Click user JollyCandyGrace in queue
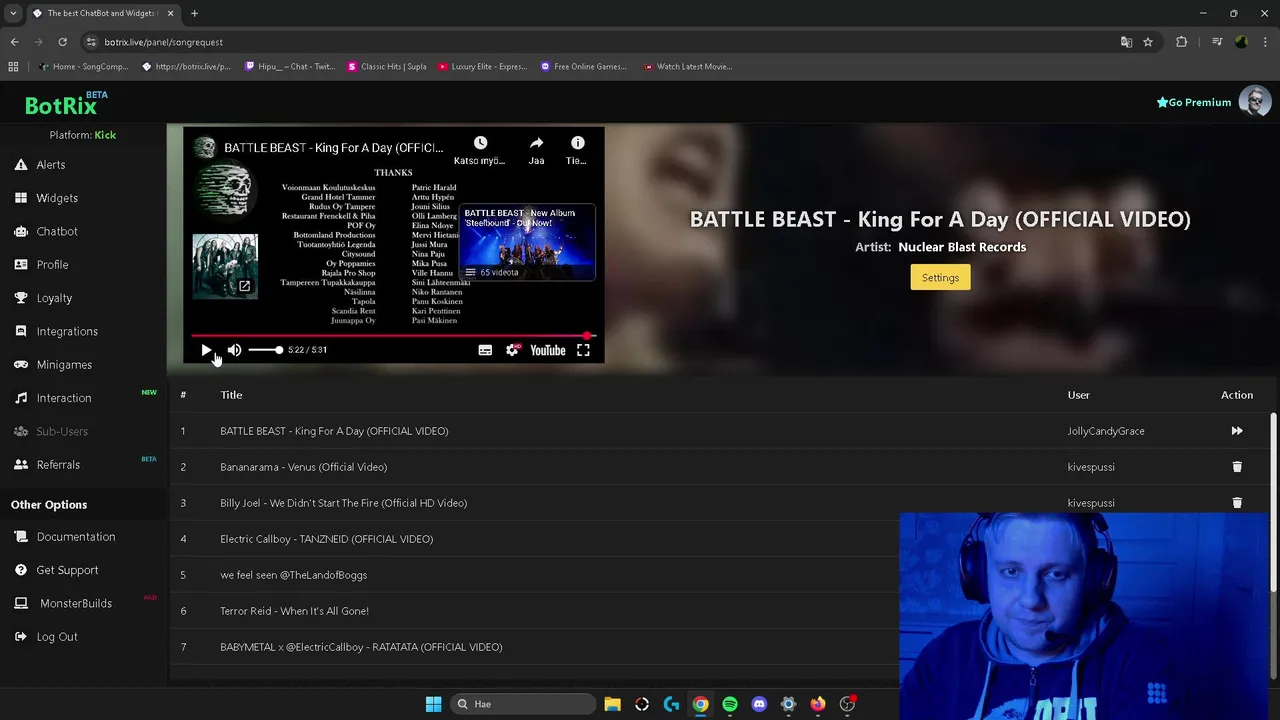 point(1106,431)
